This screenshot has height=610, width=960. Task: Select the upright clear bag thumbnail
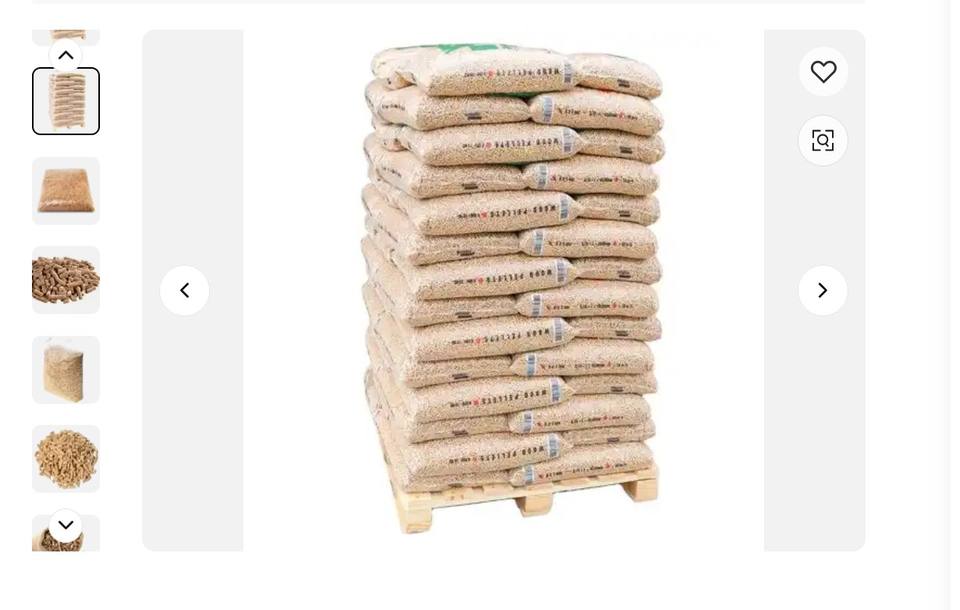[x=66, y=369]
